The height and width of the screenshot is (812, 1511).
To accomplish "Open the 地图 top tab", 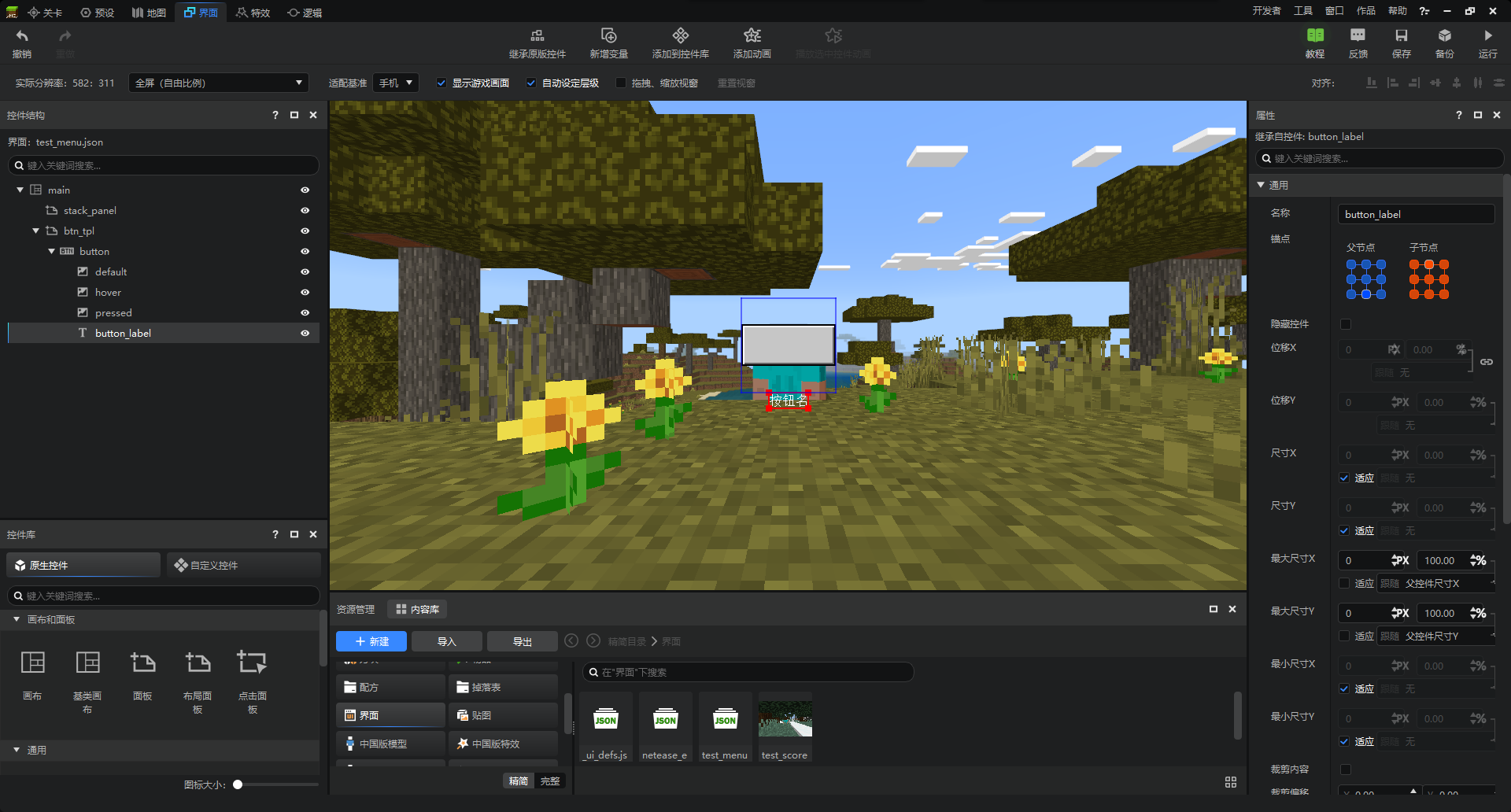I will (x=149, y=13).
